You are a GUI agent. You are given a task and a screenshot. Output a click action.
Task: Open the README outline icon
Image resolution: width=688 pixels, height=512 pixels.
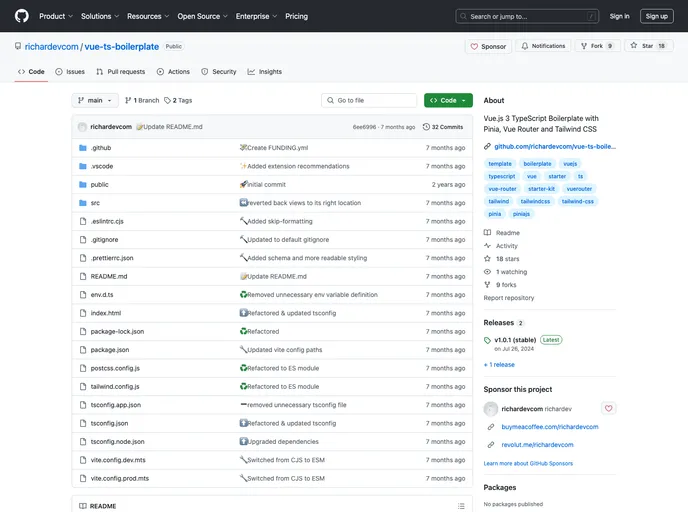[461, 506]
